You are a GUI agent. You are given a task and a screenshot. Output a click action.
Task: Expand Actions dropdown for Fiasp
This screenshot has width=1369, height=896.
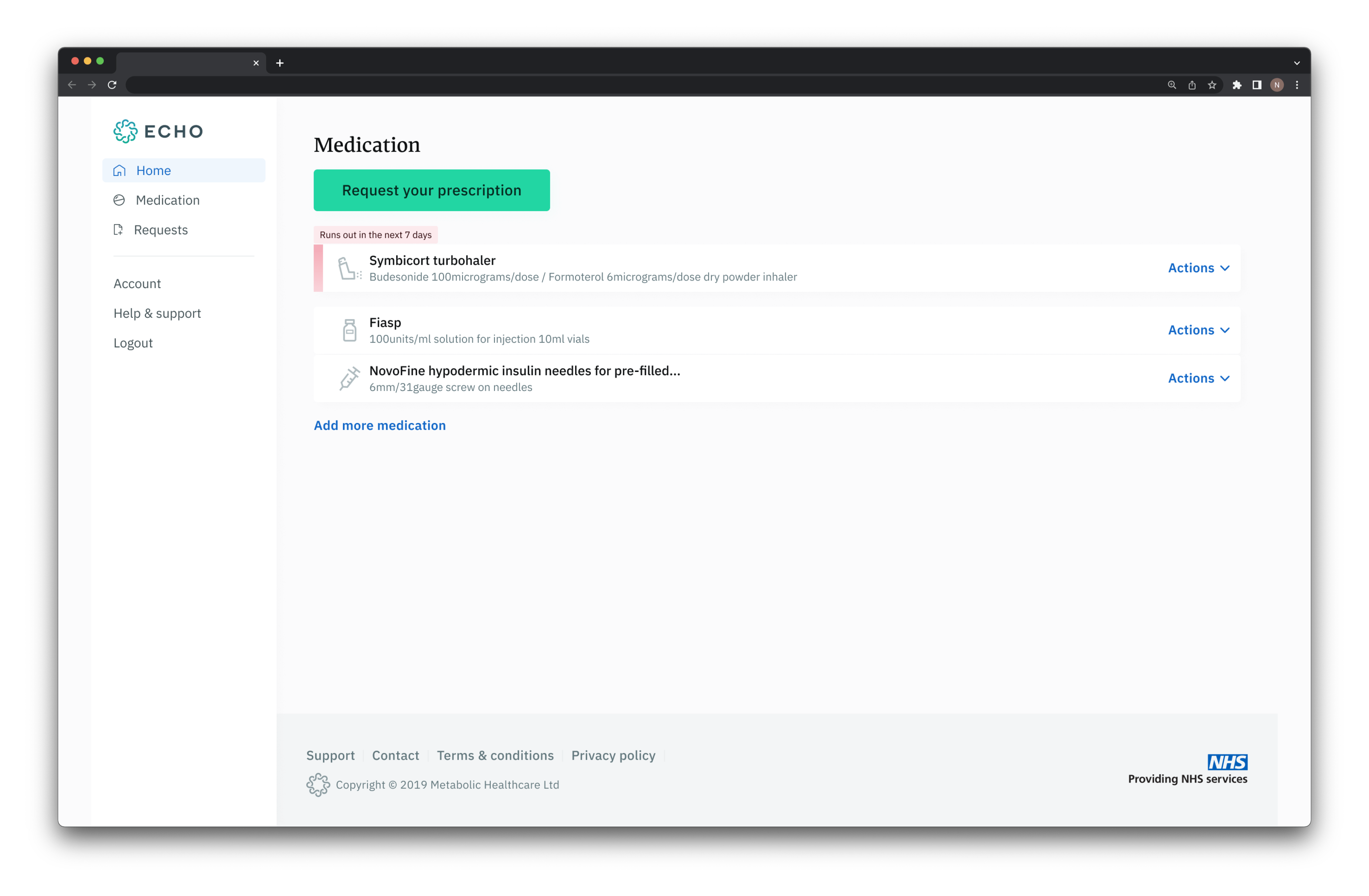1199,330
